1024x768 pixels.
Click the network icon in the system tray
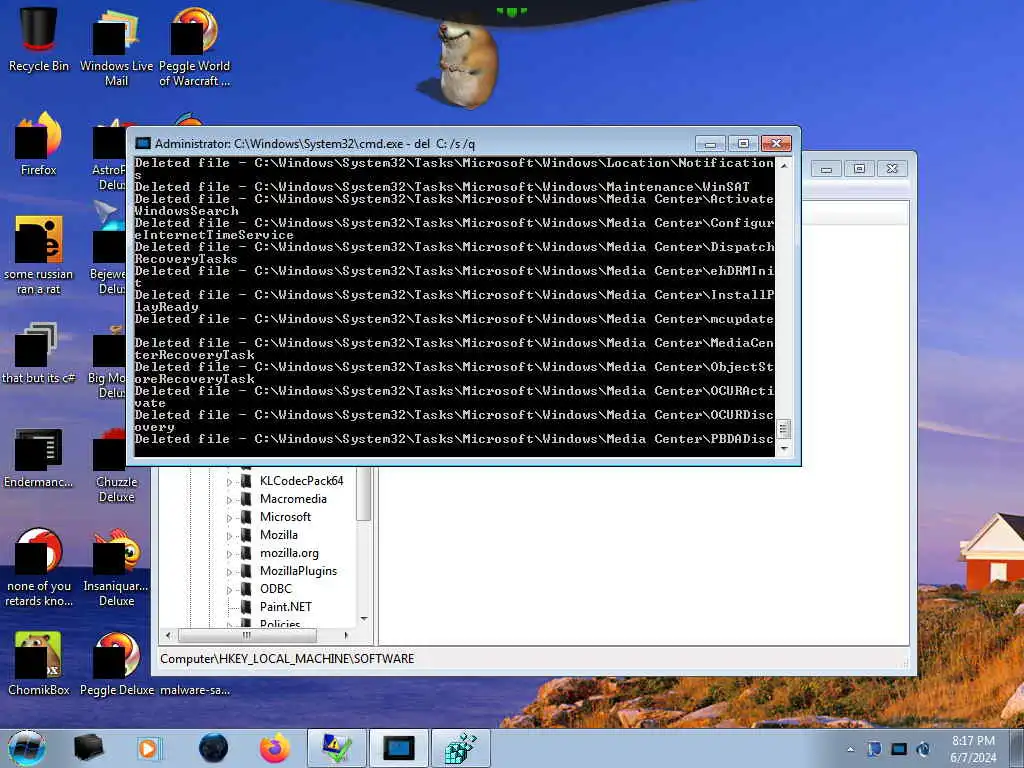click(x=899, y=749)
